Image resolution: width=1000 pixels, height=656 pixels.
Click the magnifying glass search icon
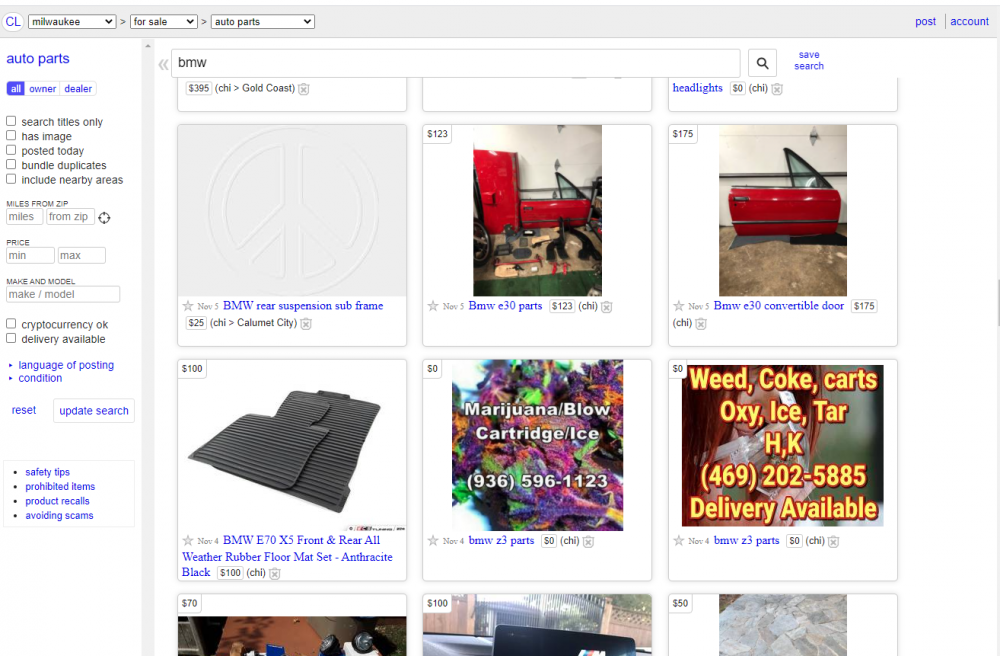[x=762, y=62]
